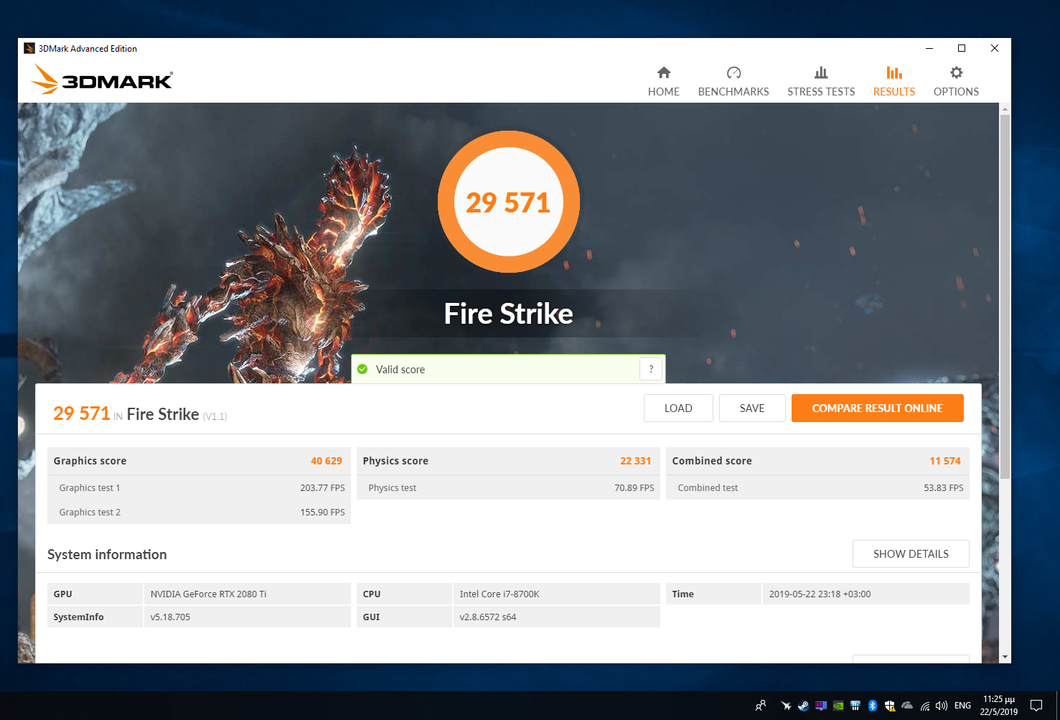Click the Intel Core i7-8700K value
Image resolution: width=1060 pixels, height=720 pixels.
500,594
